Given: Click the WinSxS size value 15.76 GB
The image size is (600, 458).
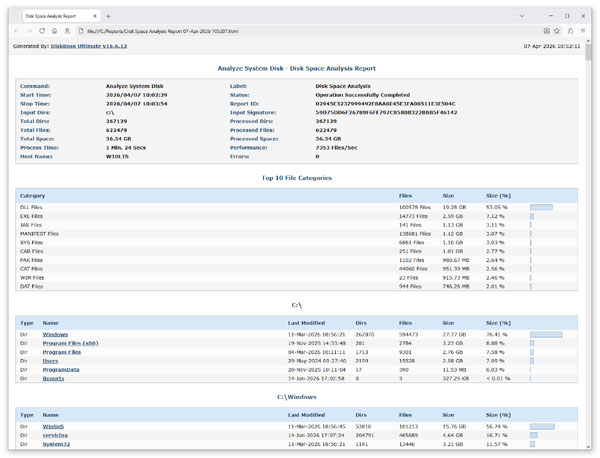Looking at the screenshot, I should pyautogui.click(x=454, y=426).
